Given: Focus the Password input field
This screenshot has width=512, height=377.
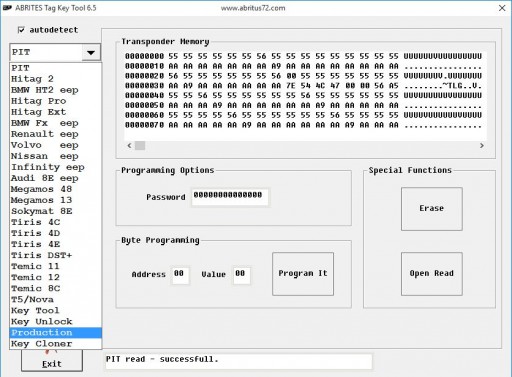Looking at the screenshot, I should click(x=230, y=197).
